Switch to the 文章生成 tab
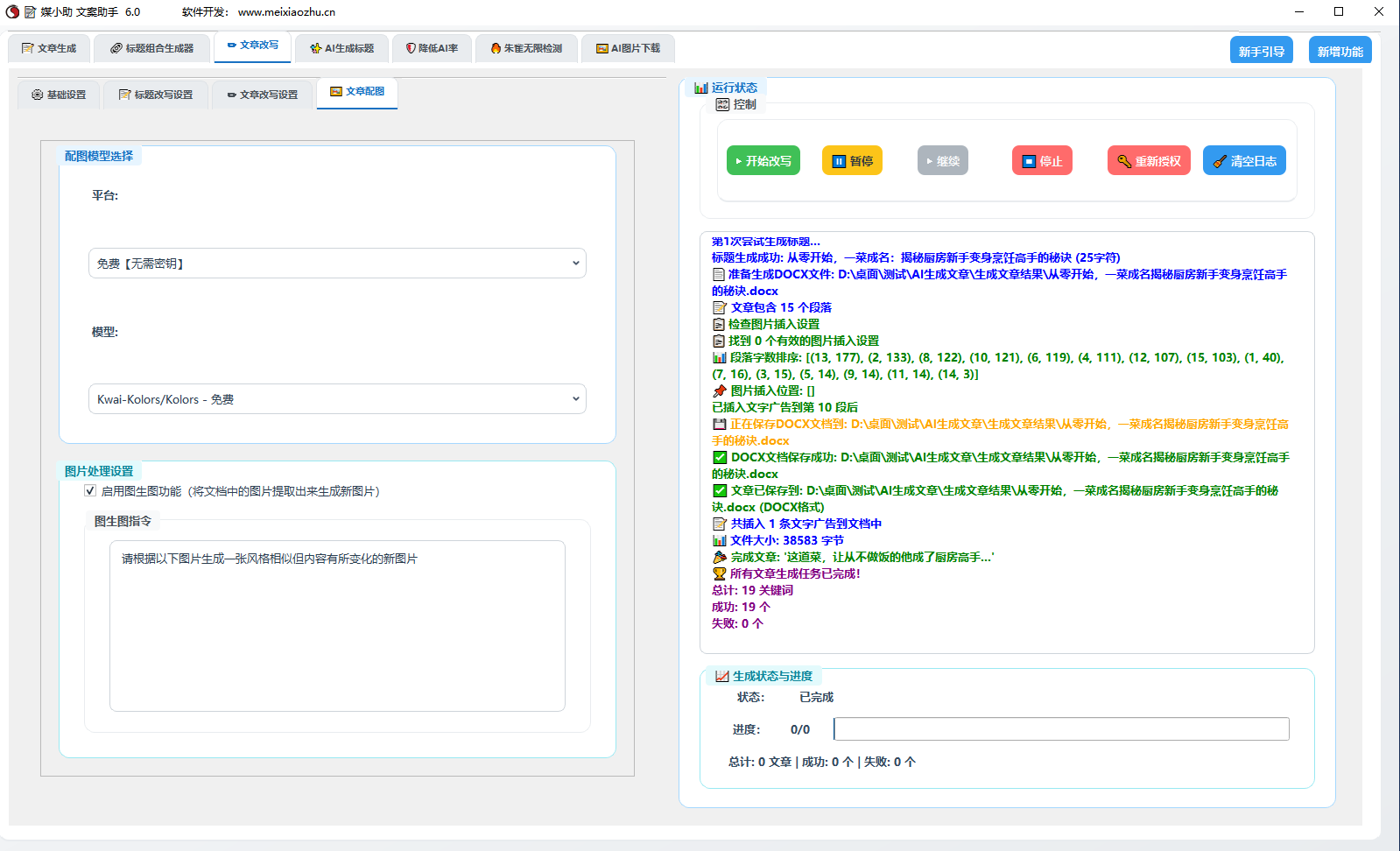The width and height of the screenshot is (1400, 851). pos(49,48)
